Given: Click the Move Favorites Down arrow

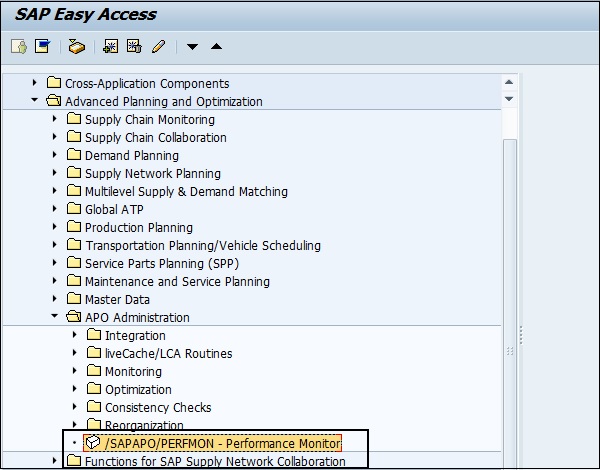Looking at the screenshot, I should pyautogui.click(x=193, y=47).
